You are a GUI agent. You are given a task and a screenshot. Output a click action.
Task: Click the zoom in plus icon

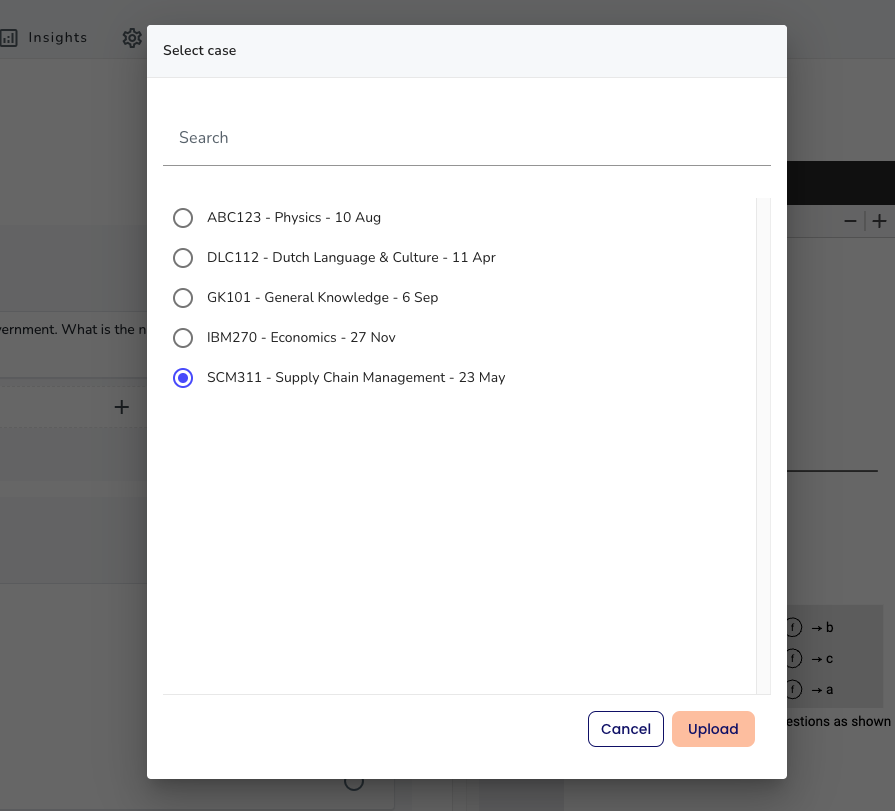click(879, 221)
